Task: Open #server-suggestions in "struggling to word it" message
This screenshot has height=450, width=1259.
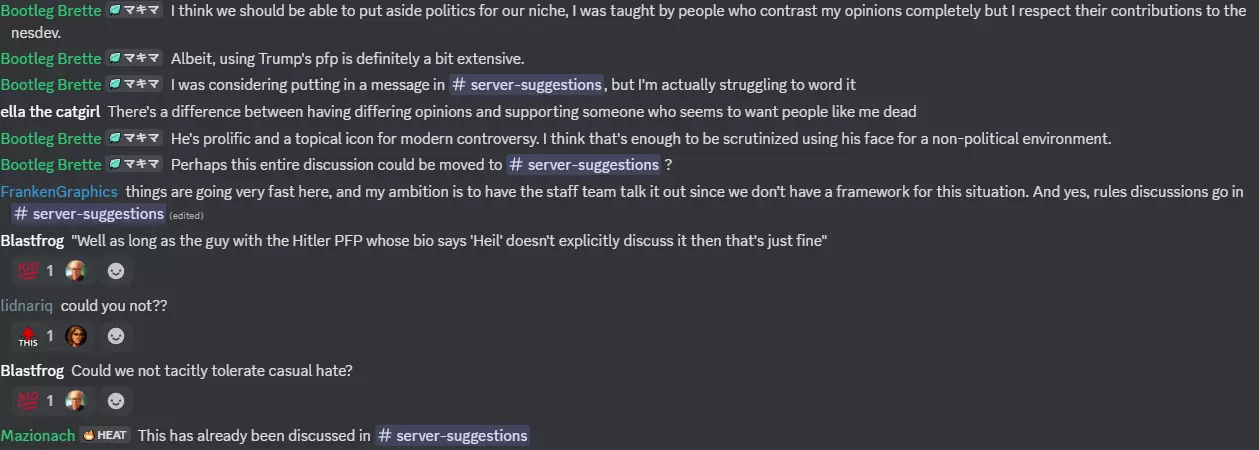Action: [526, 84]
